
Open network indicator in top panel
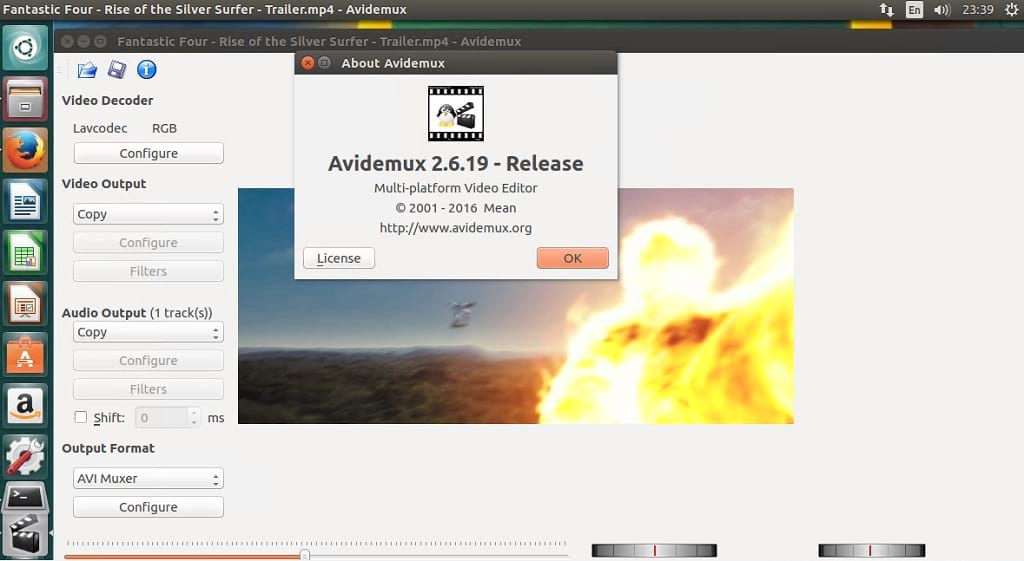[886, 10]
